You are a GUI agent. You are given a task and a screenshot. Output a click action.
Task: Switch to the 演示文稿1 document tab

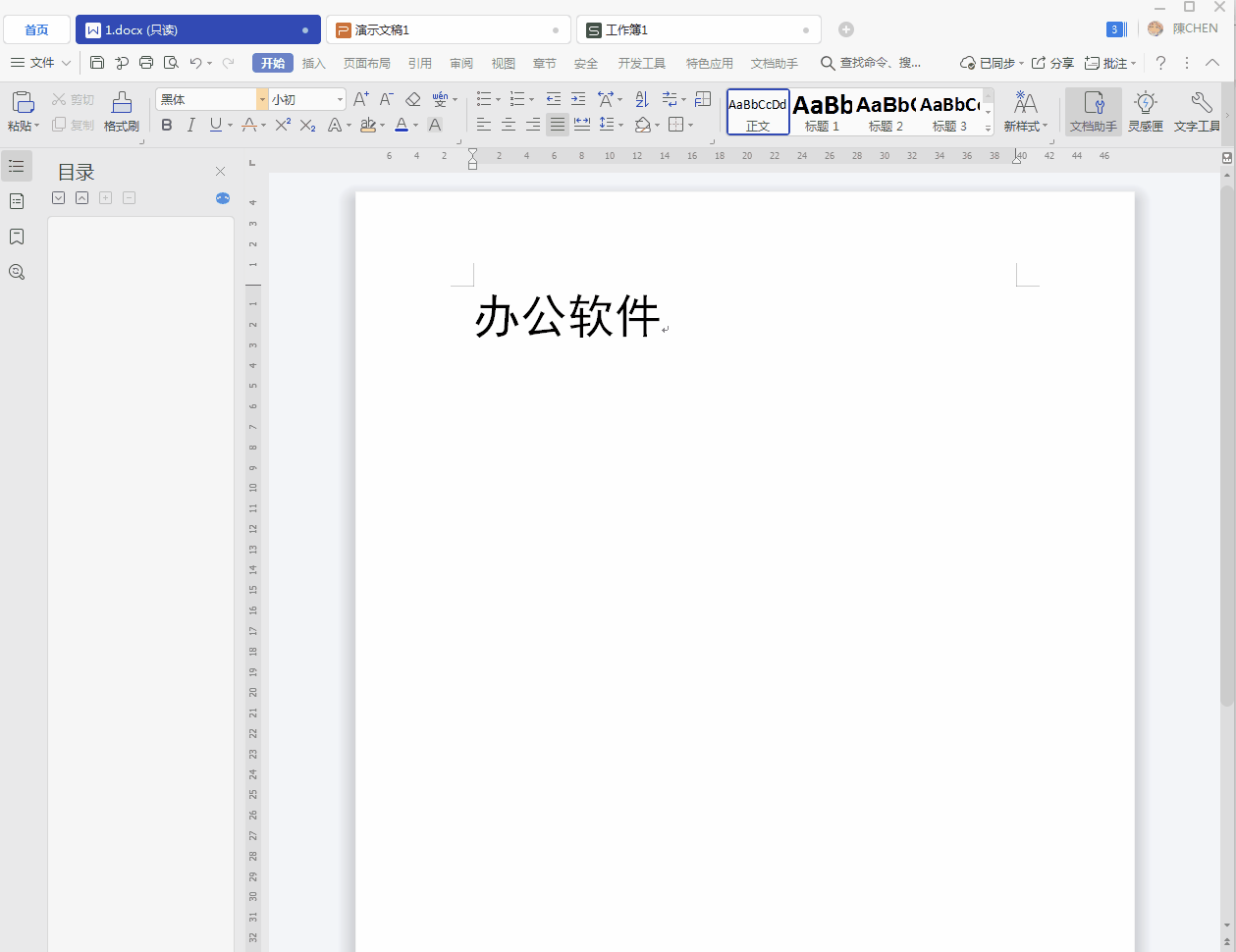pyautogui.click(x=449, y=30)
